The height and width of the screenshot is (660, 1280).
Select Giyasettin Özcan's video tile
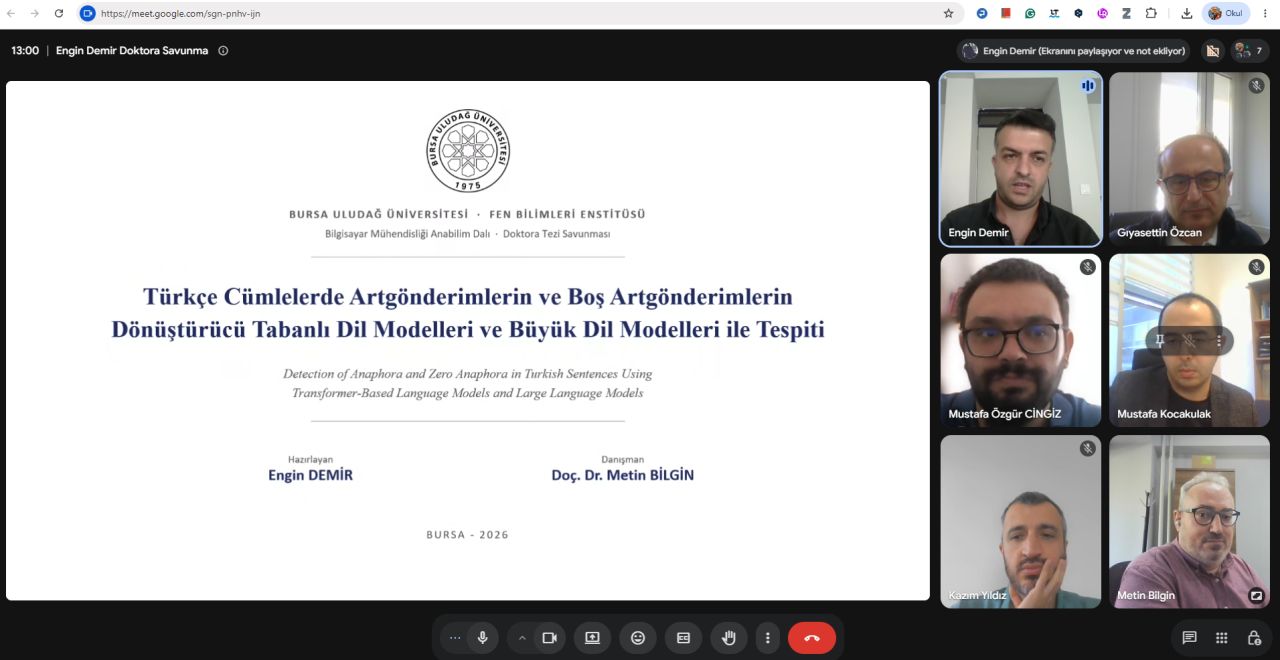1189,159
